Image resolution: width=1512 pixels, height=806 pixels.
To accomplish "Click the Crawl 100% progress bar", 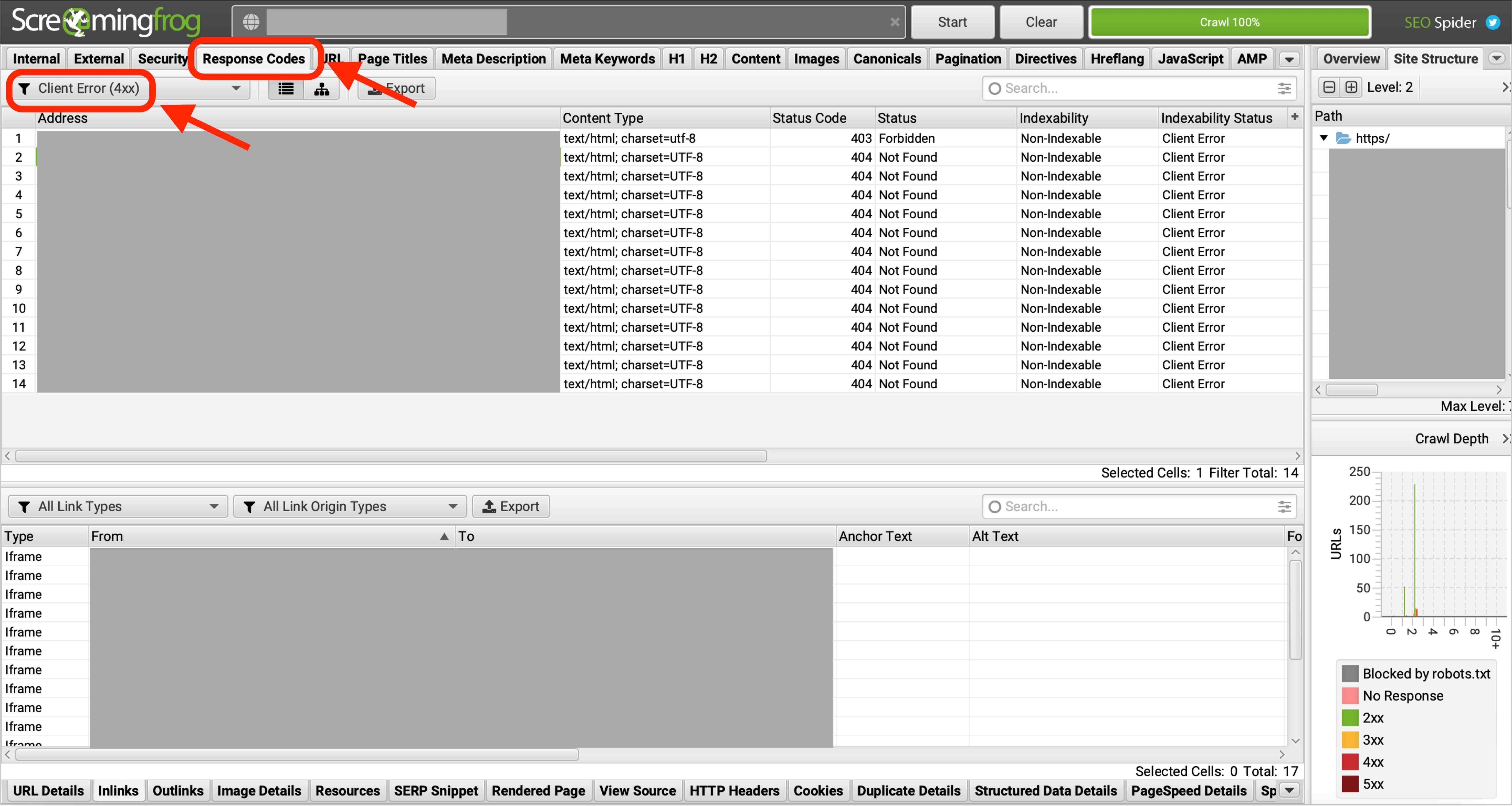I will point(1229,22).
